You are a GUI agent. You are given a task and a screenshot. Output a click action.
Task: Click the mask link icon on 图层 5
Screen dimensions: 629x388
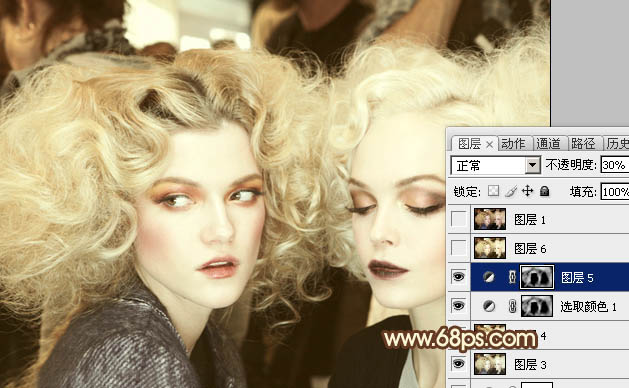click(x=512, y=277)
